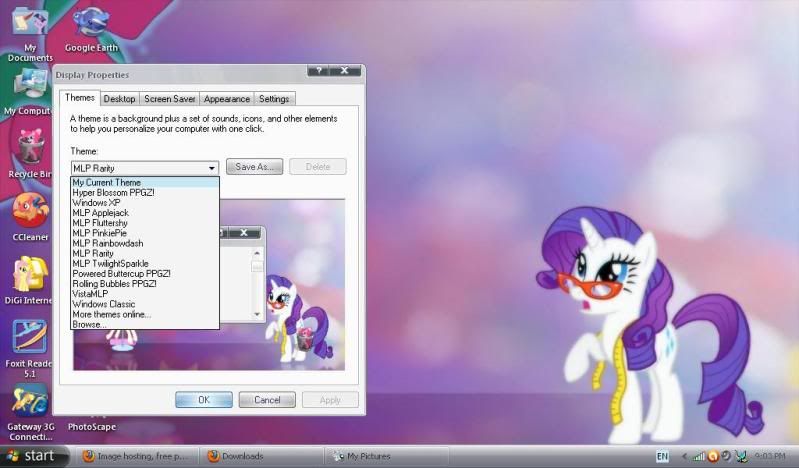Viewport: 799px width, 468px height.
Task: Choose the VistaMLP theme
Action: click(x=145, y=294)
